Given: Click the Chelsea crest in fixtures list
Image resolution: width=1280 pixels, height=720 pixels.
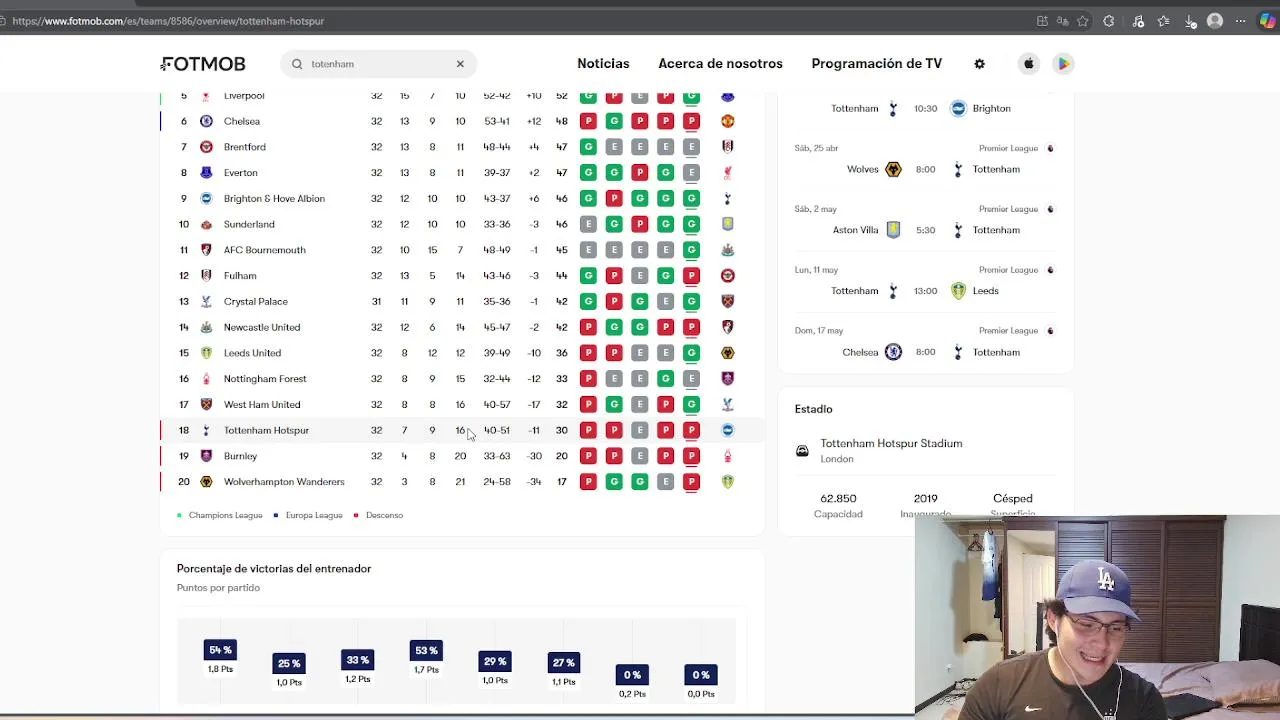Looking at the screenshot, I should point(893,352).
